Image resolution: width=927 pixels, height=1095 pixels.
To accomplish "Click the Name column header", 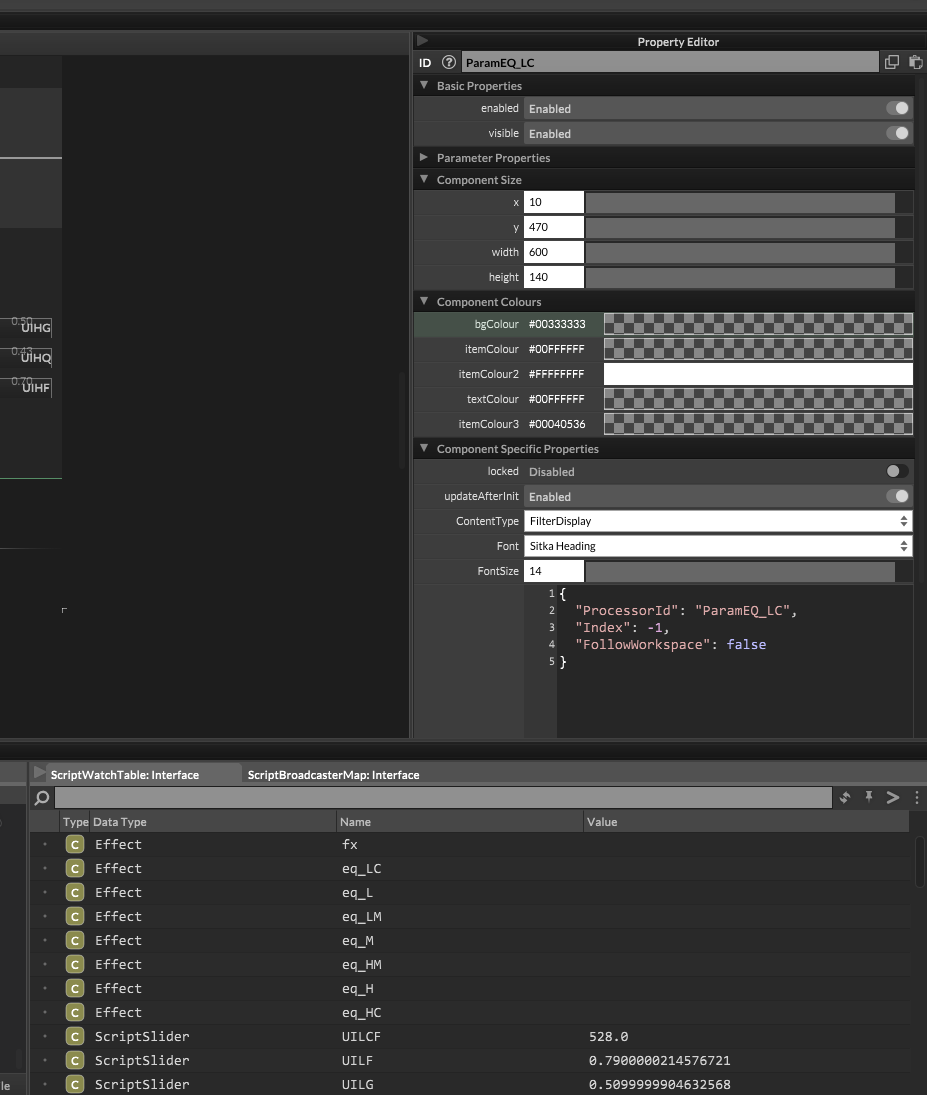I will coord(356,822).
